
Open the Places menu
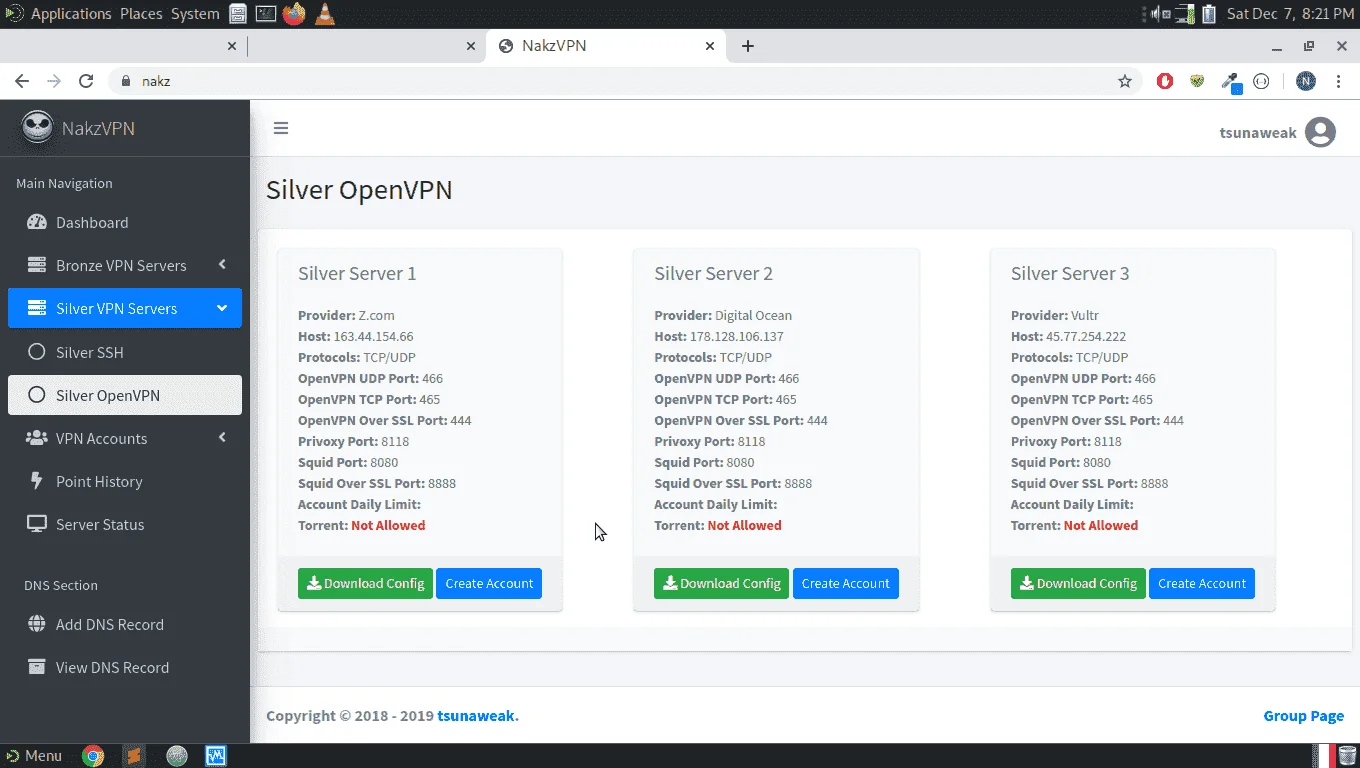141,14
